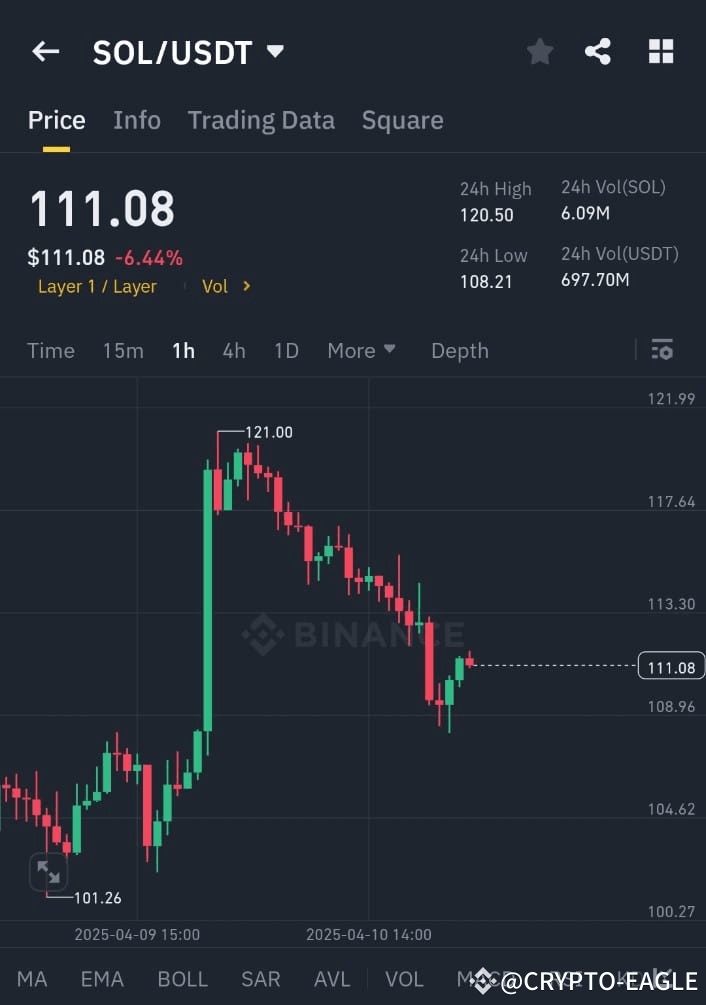
Task: Select the 1h timeframe
Action: coord(183,350)
